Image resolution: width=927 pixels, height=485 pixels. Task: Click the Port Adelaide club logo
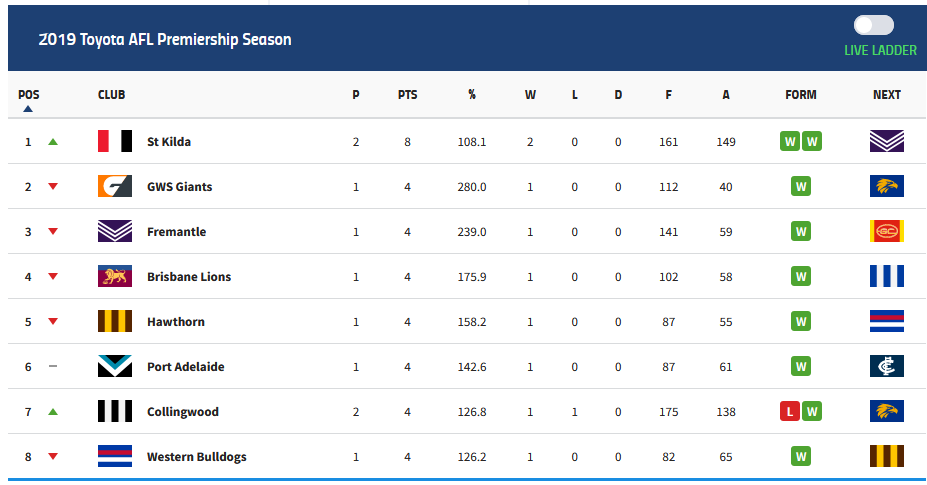point(115,367)
